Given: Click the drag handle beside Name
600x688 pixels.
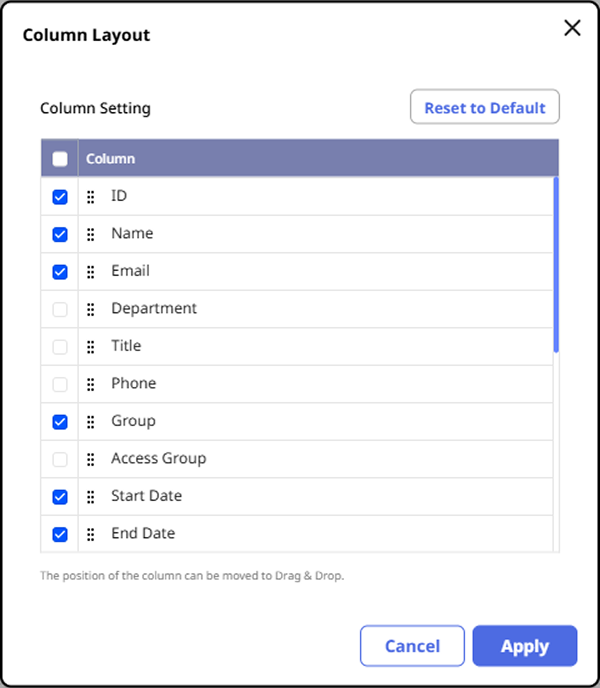Looking at the screenshot, I should pos(90,234).
